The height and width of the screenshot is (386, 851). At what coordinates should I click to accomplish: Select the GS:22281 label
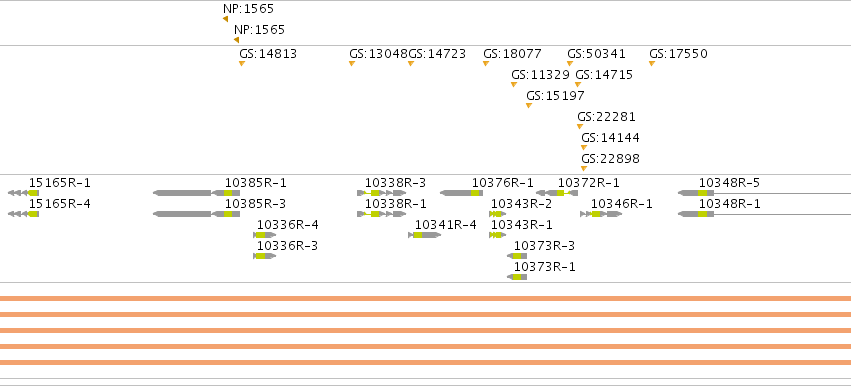(606, 117)
